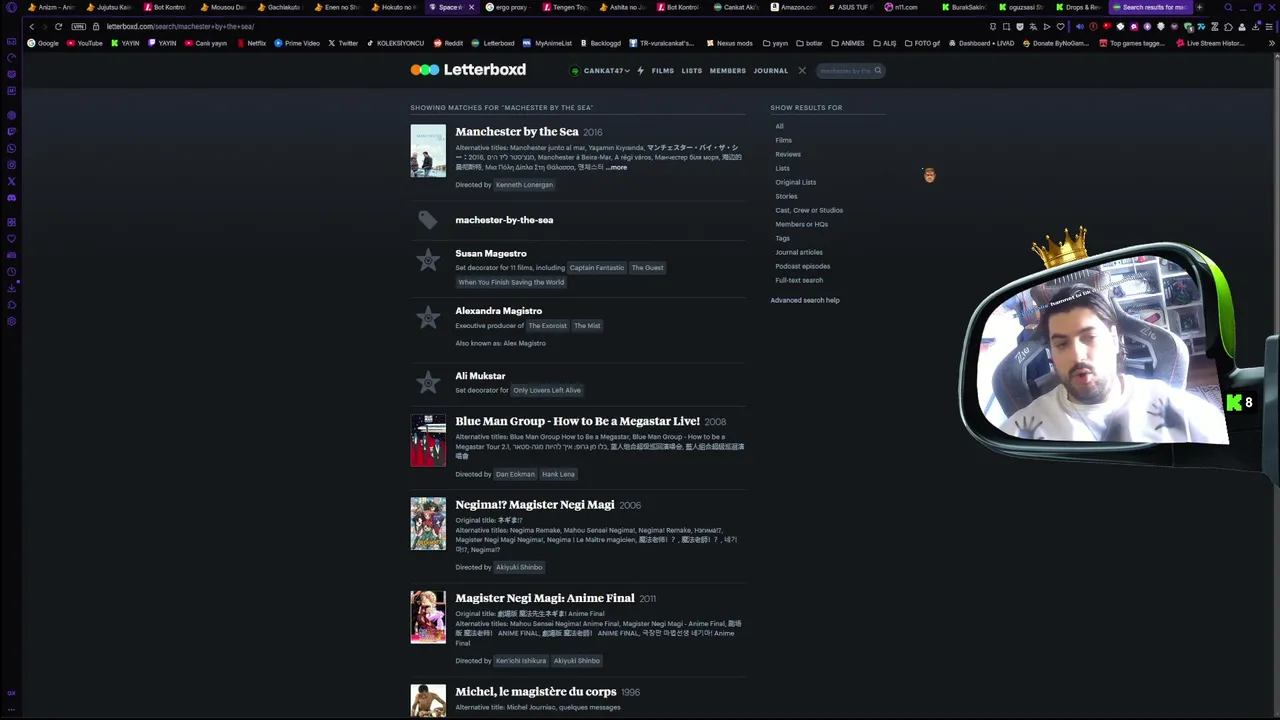The width and height of the screenshot is (1280, 720).
Task: Open new browser tab with plus button
Action: click(1199, 7)
